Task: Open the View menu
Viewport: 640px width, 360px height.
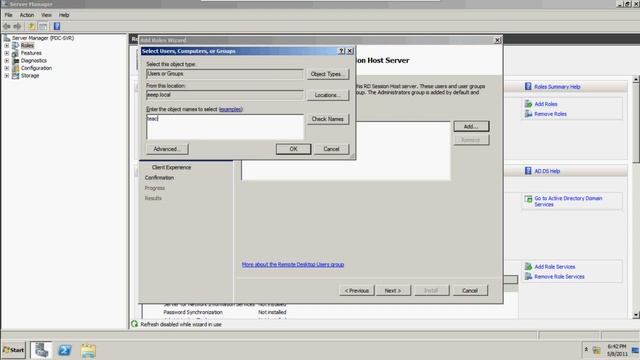Action: coord(46,15)
